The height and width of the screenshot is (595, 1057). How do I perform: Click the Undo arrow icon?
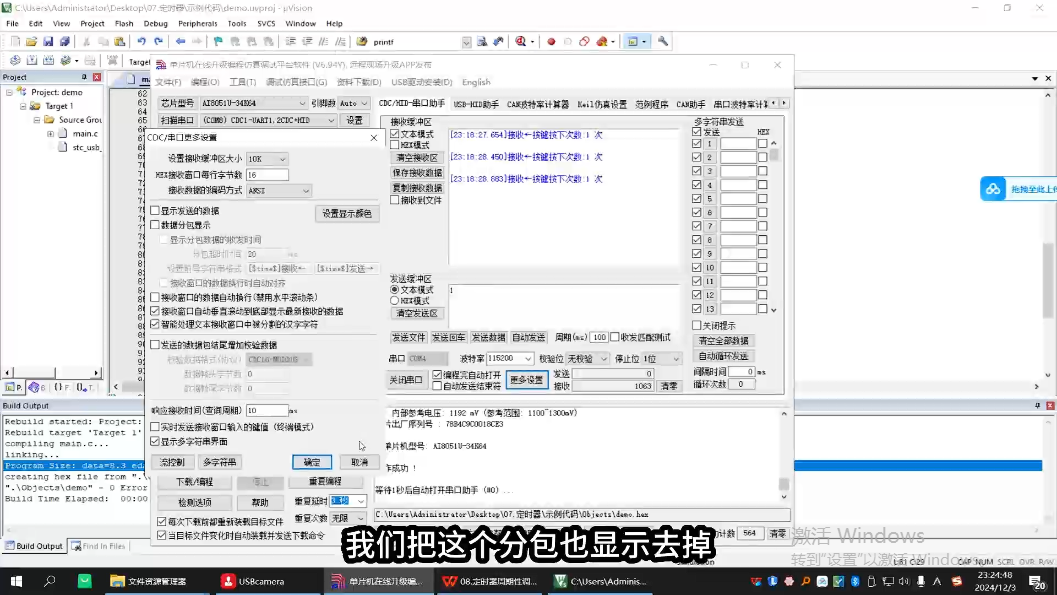142,42
